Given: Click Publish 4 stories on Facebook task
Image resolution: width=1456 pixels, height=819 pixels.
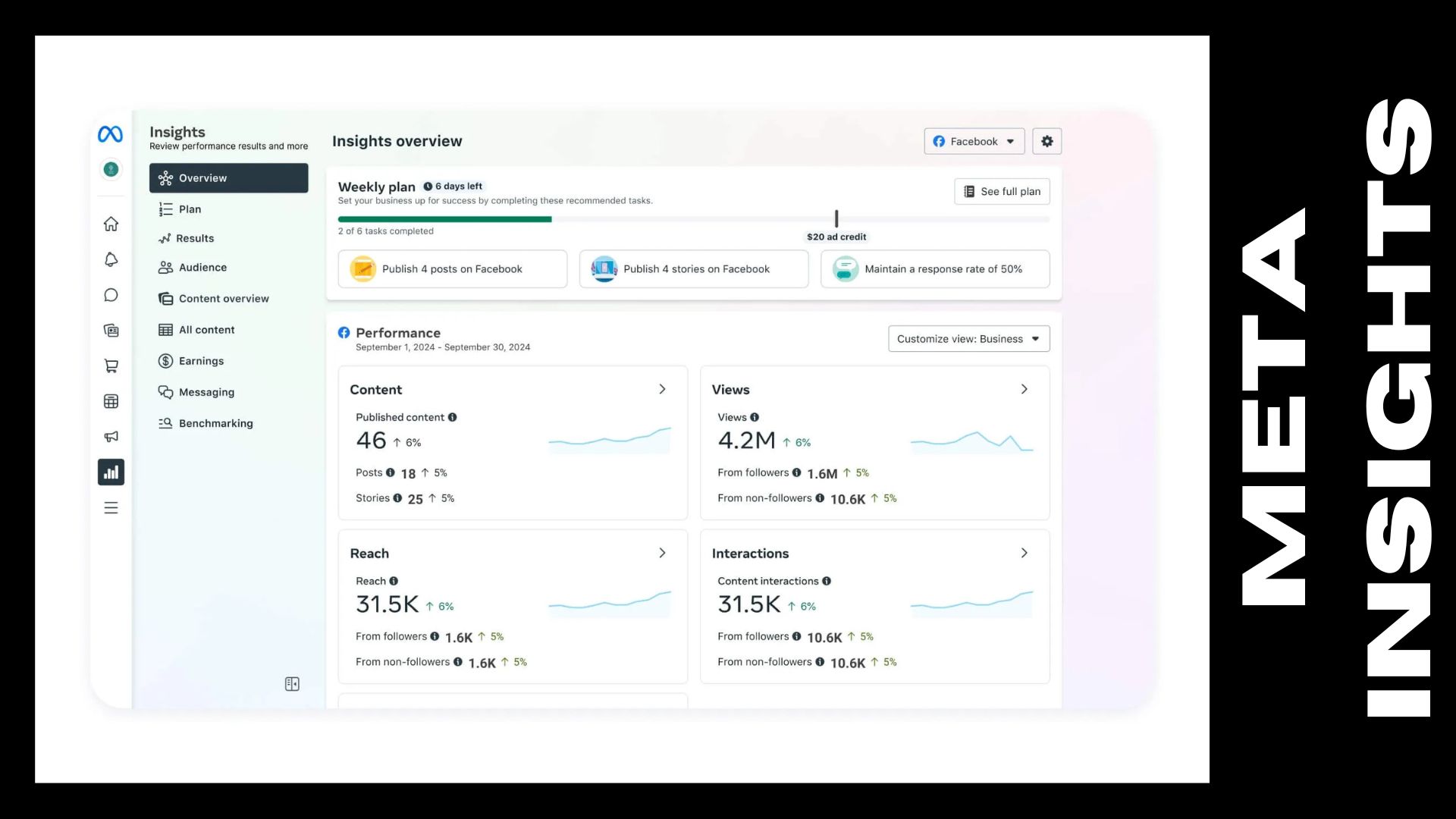Looking at the screenshot, I should [694, 269].
